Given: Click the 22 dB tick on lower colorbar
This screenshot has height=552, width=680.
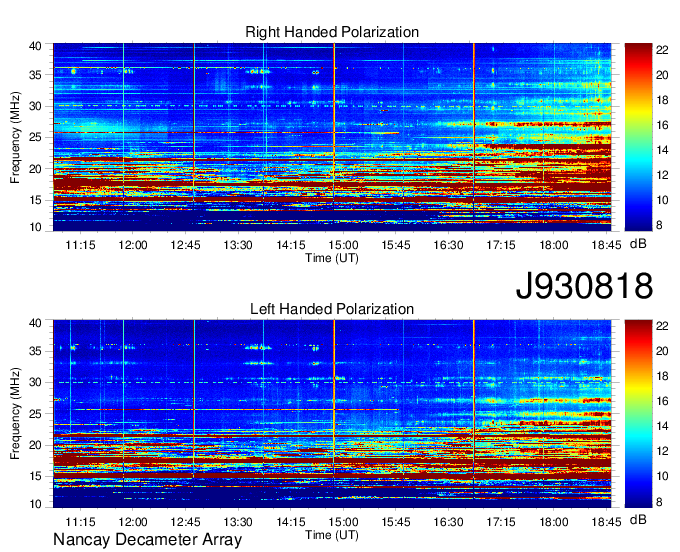Looking at the screenshot, I should point(662,326).
